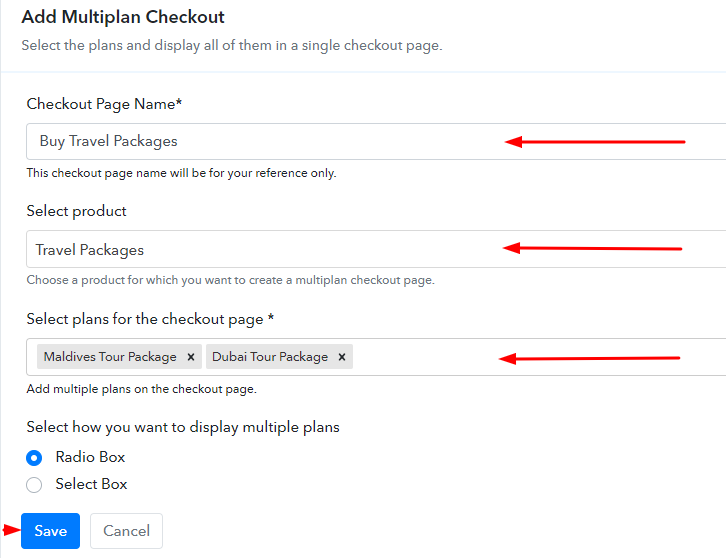The height and width of the screenshot is (558, 726).
Task: Select the Select Box display option
Action: click(34, 485)
